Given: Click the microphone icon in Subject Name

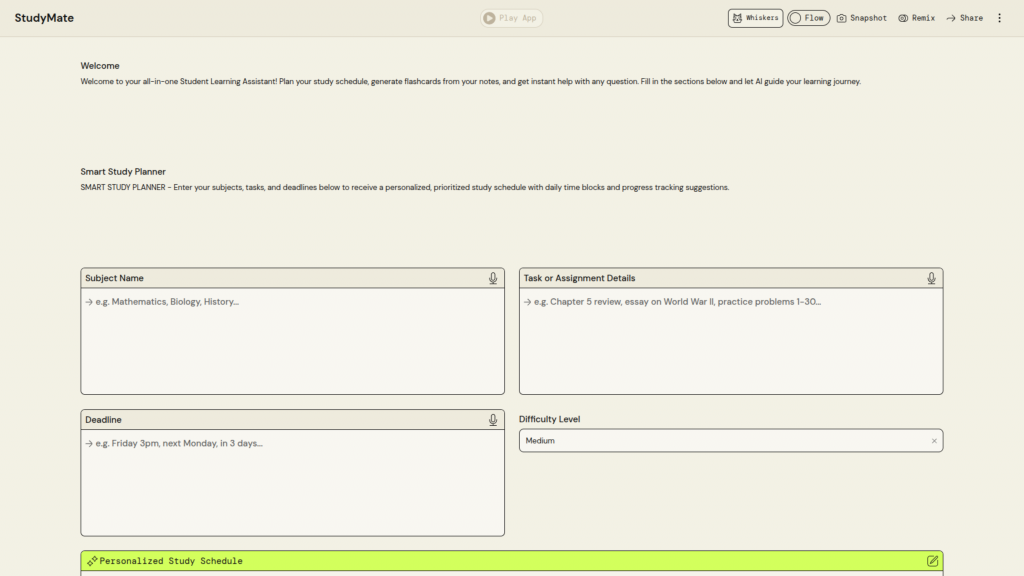Looking at the screenshot, I should pos(493,278).
